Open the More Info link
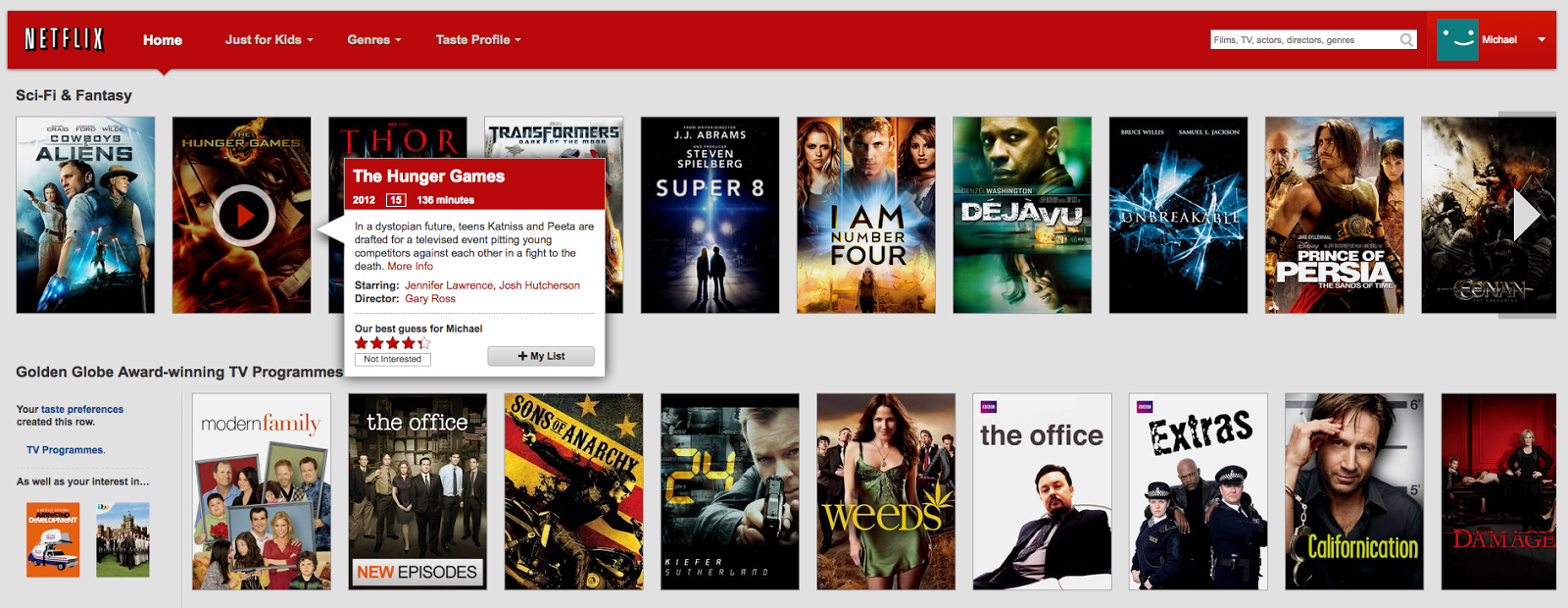The height and width of the screenshot is (608, 1568). tap(410, 266)
